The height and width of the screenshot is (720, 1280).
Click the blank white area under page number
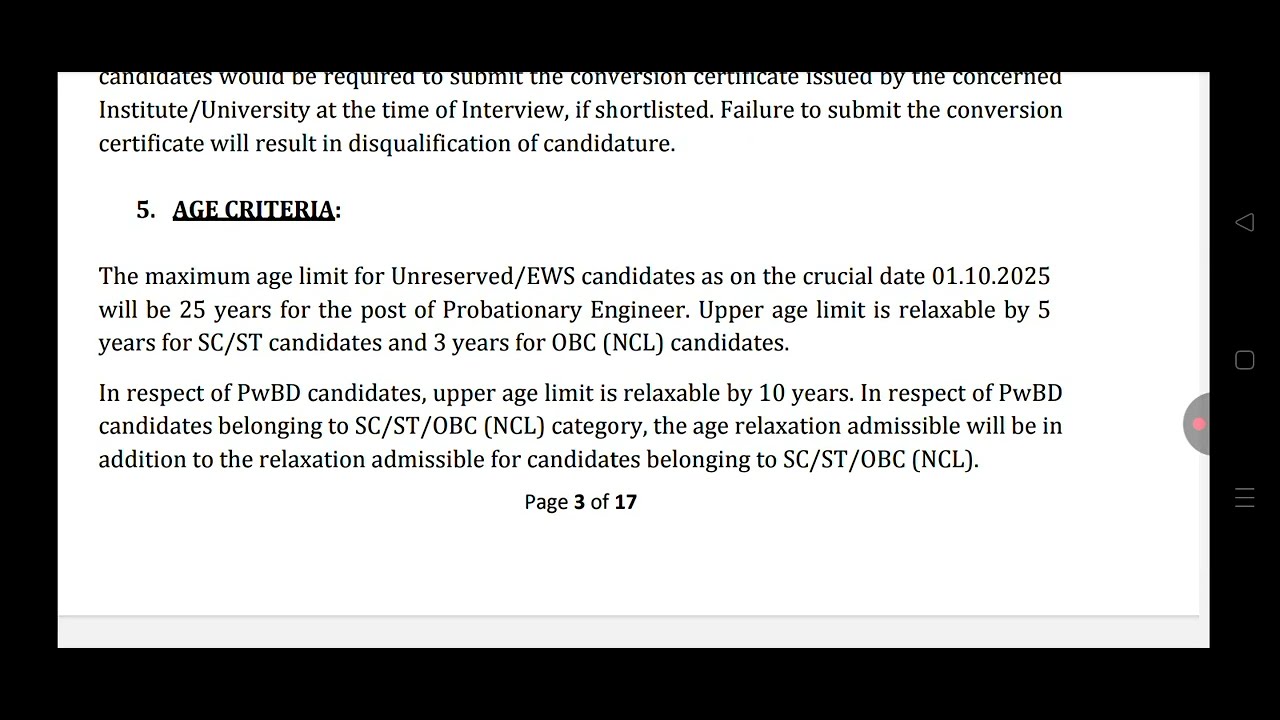(x=628, y=565)
